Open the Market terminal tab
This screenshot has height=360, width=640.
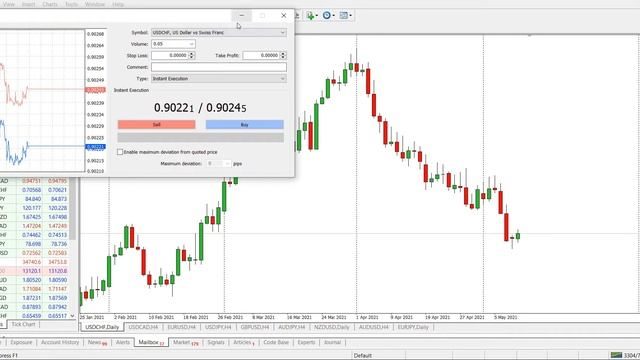[185, 342]
